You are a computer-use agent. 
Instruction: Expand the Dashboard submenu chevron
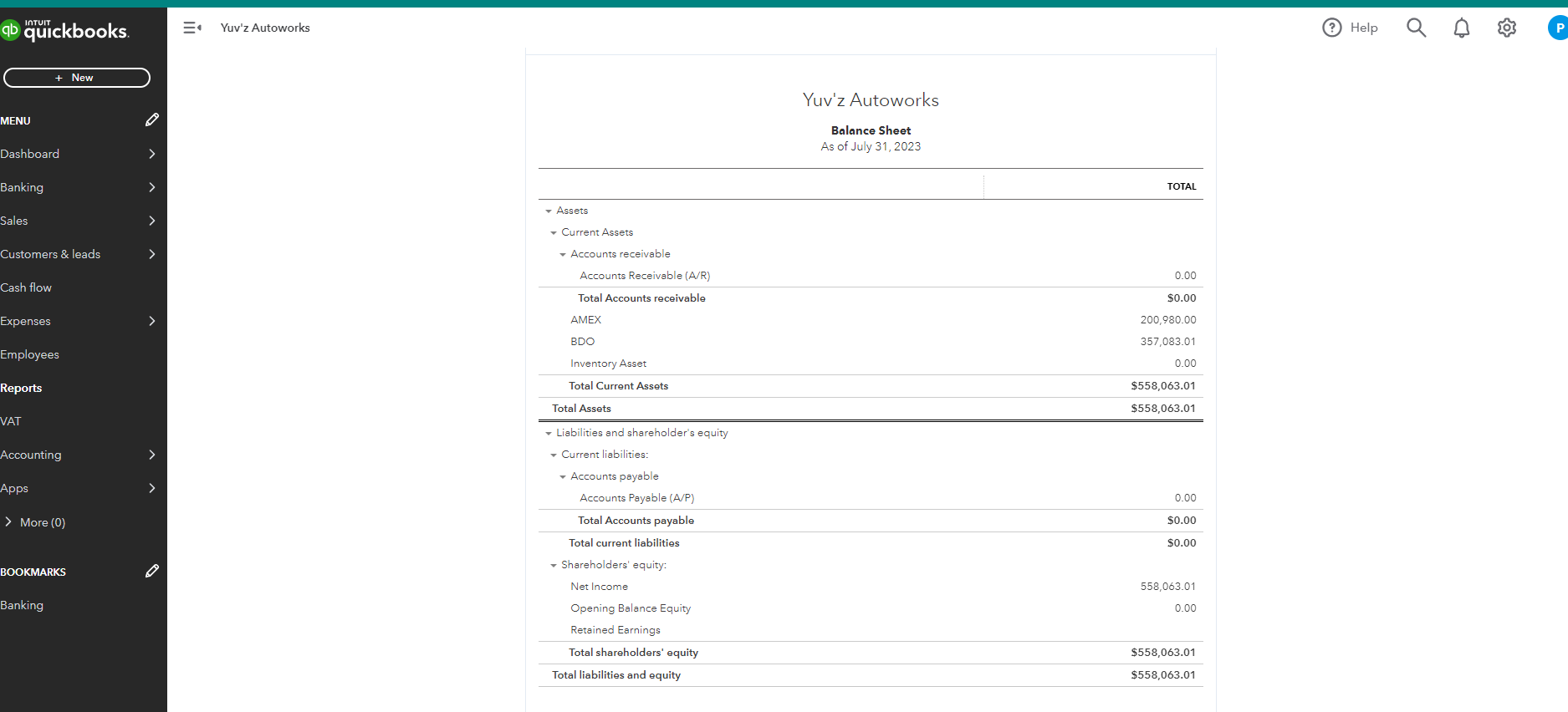[x=152, y=154]
